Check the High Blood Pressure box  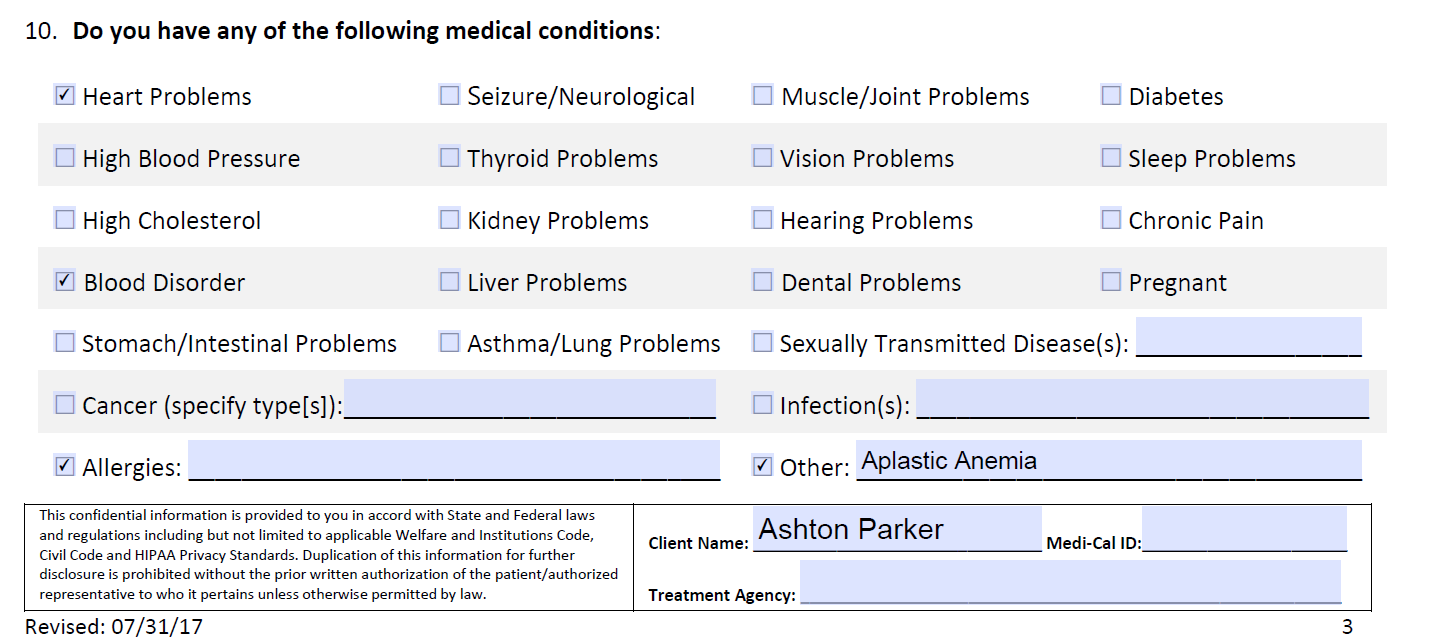pyautogui.click(x=65, y=158)
